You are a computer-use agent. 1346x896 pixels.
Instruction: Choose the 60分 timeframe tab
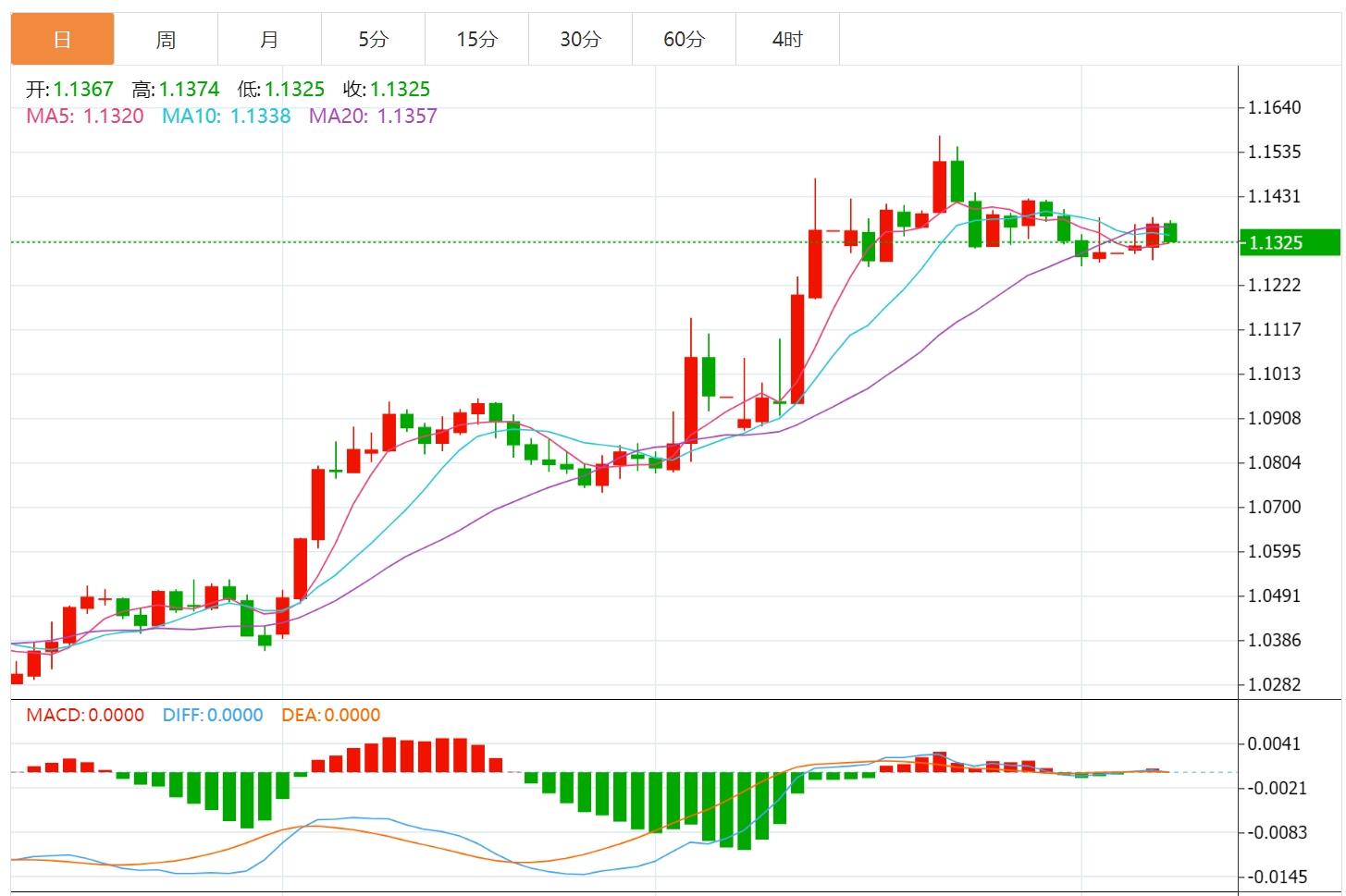684,39
